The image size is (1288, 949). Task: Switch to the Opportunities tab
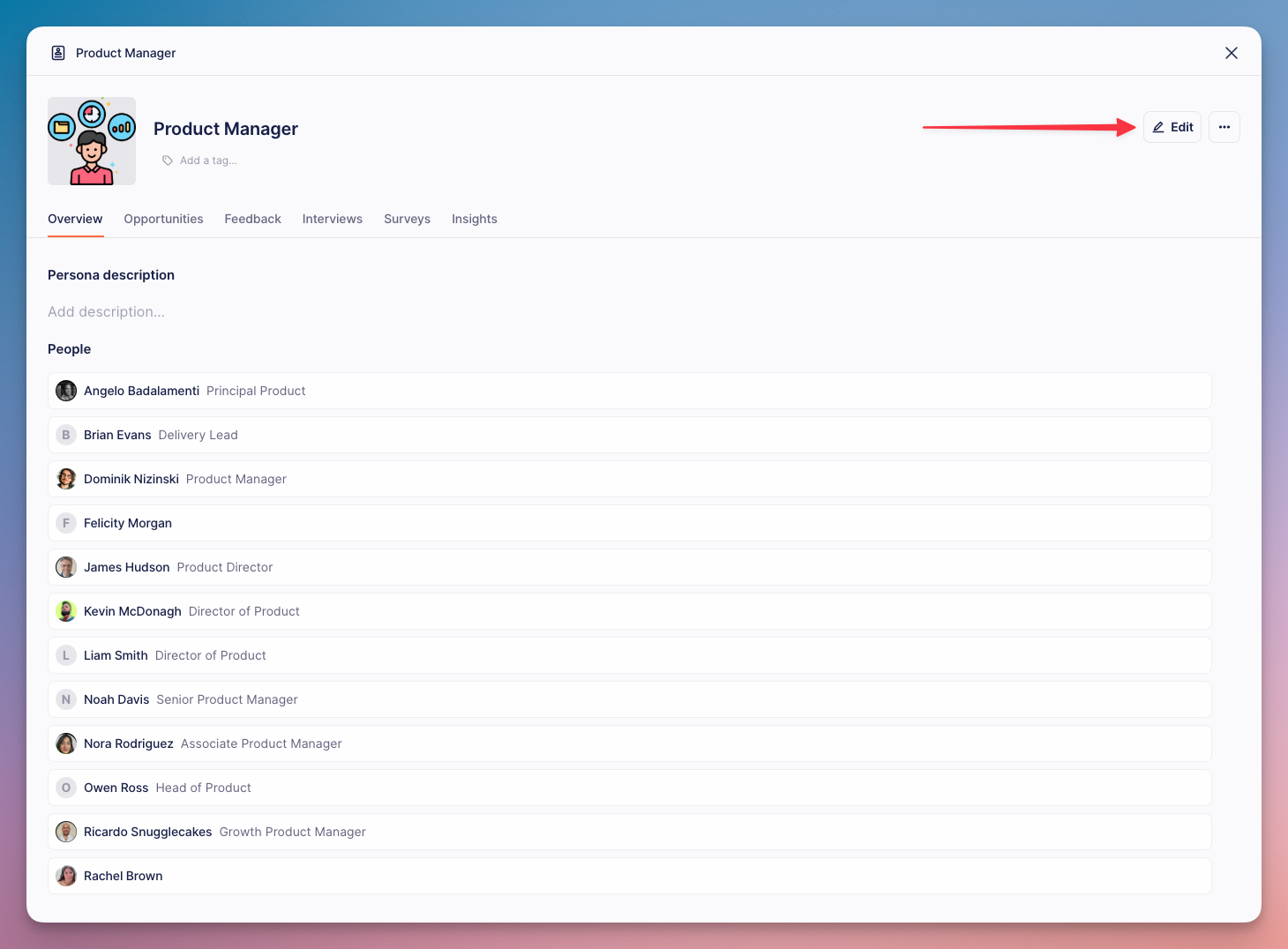163,219
